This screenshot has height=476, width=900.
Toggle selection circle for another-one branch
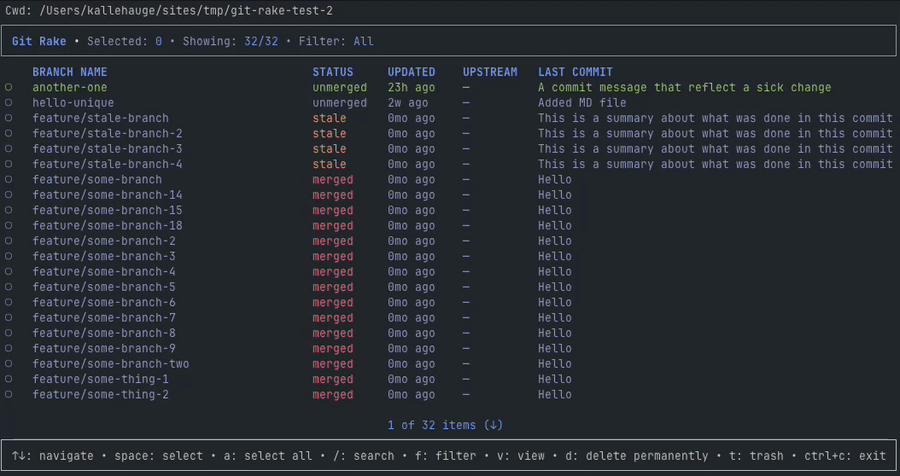pyautogui.click(x=9, y=88)
